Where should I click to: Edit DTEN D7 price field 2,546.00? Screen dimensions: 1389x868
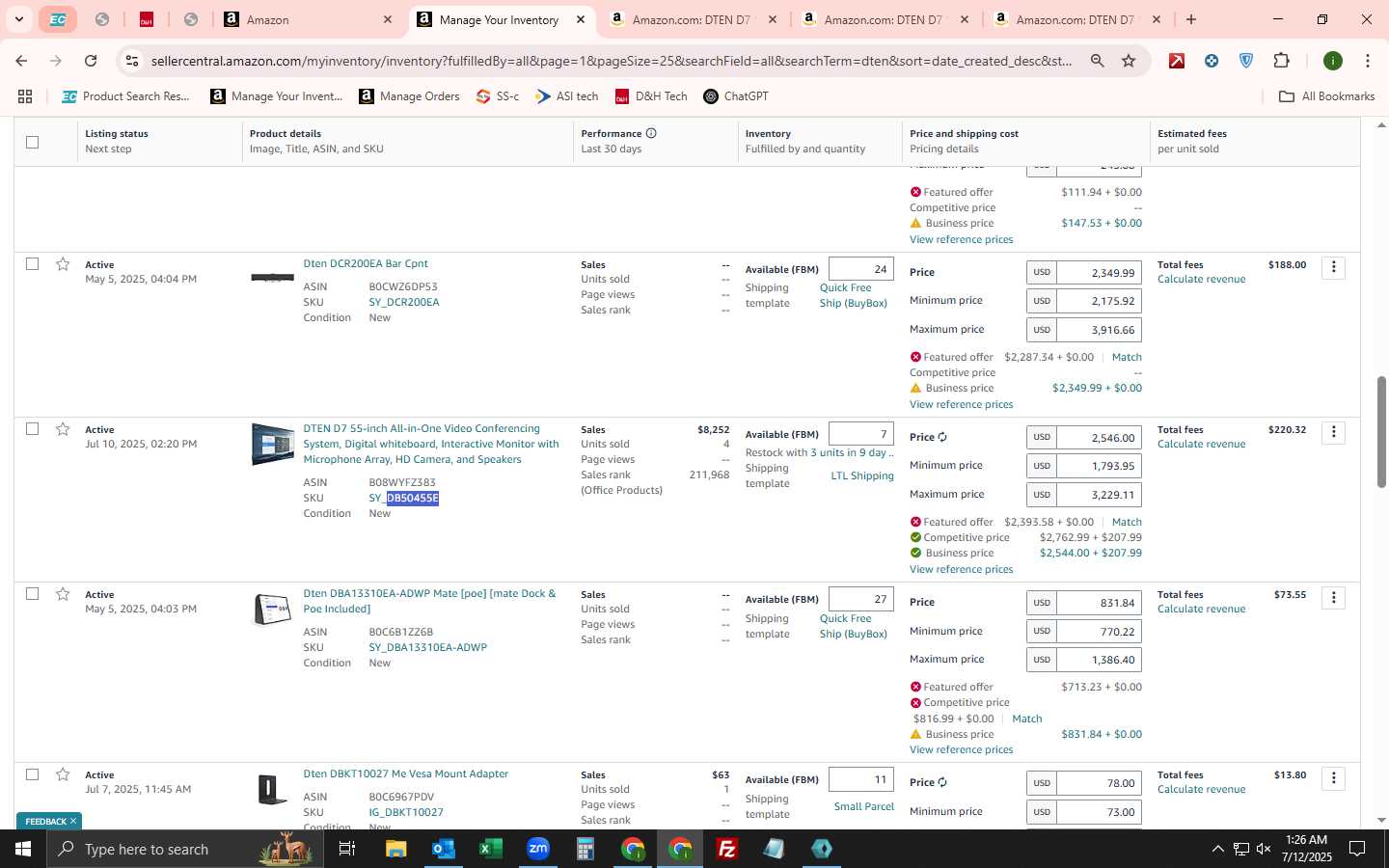(1099, 438)
